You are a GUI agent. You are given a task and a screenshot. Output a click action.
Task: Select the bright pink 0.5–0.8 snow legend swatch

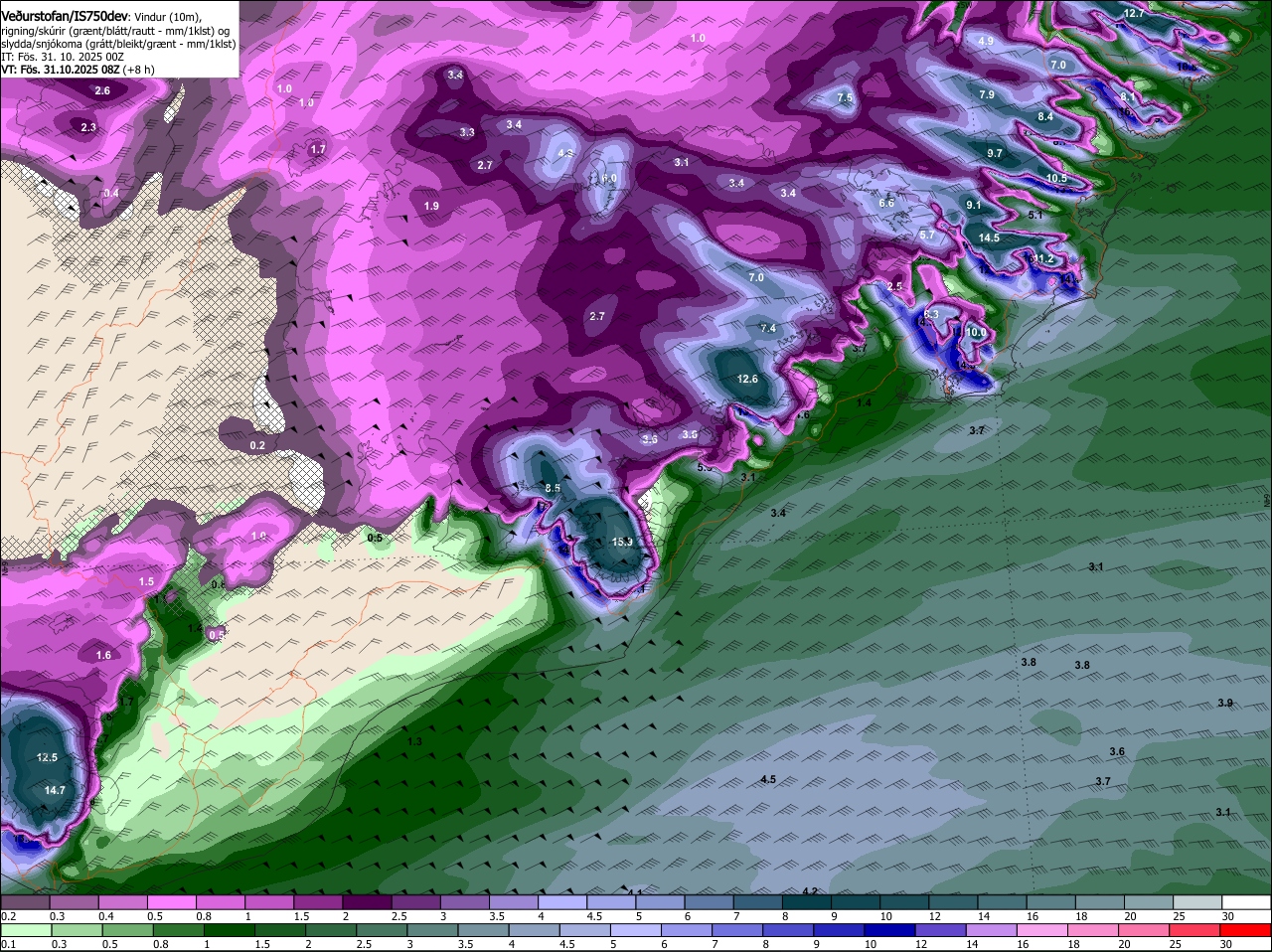coord(171,902)
